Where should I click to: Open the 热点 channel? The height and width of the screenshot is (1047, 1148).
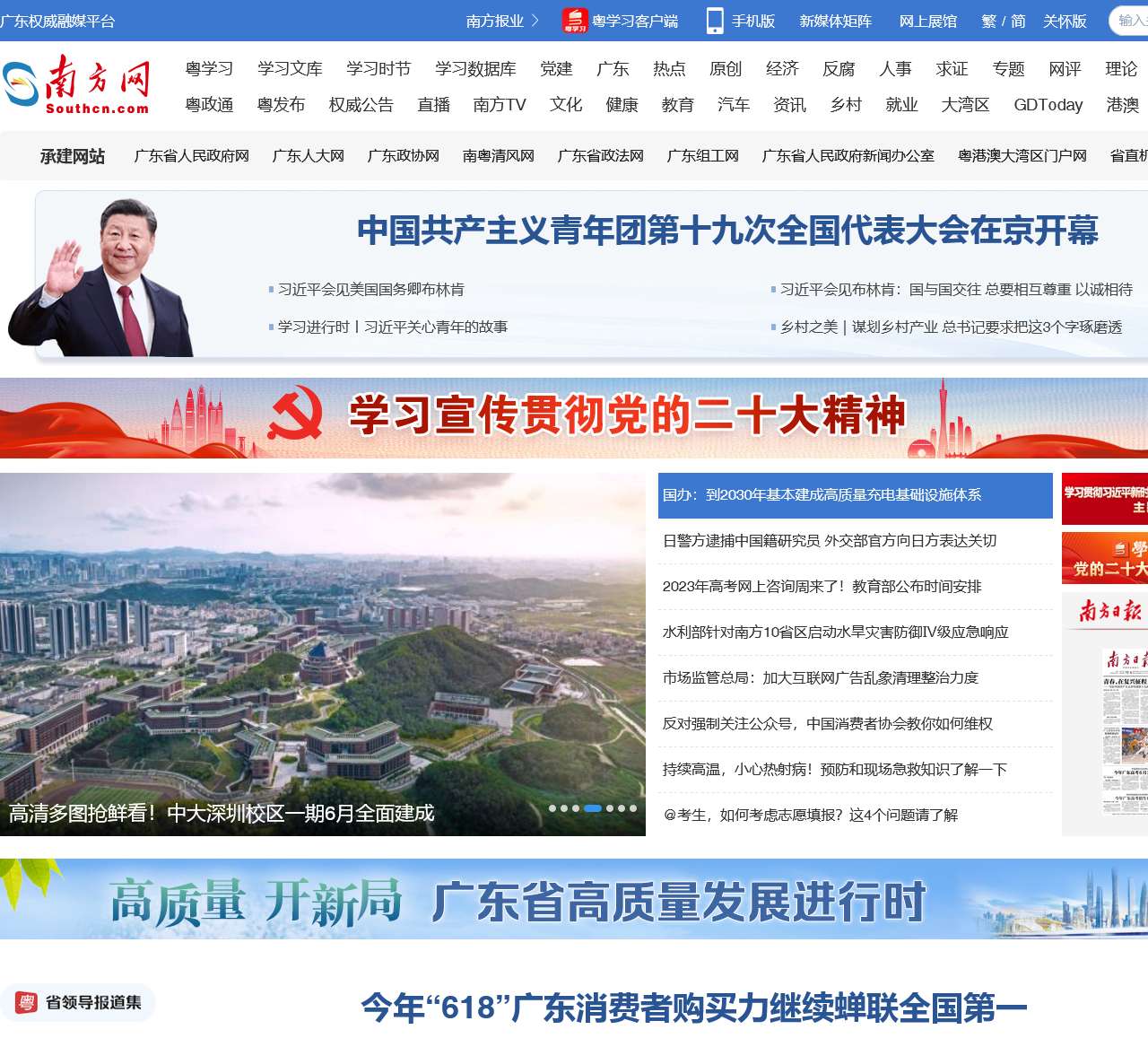tap(669, 69)
